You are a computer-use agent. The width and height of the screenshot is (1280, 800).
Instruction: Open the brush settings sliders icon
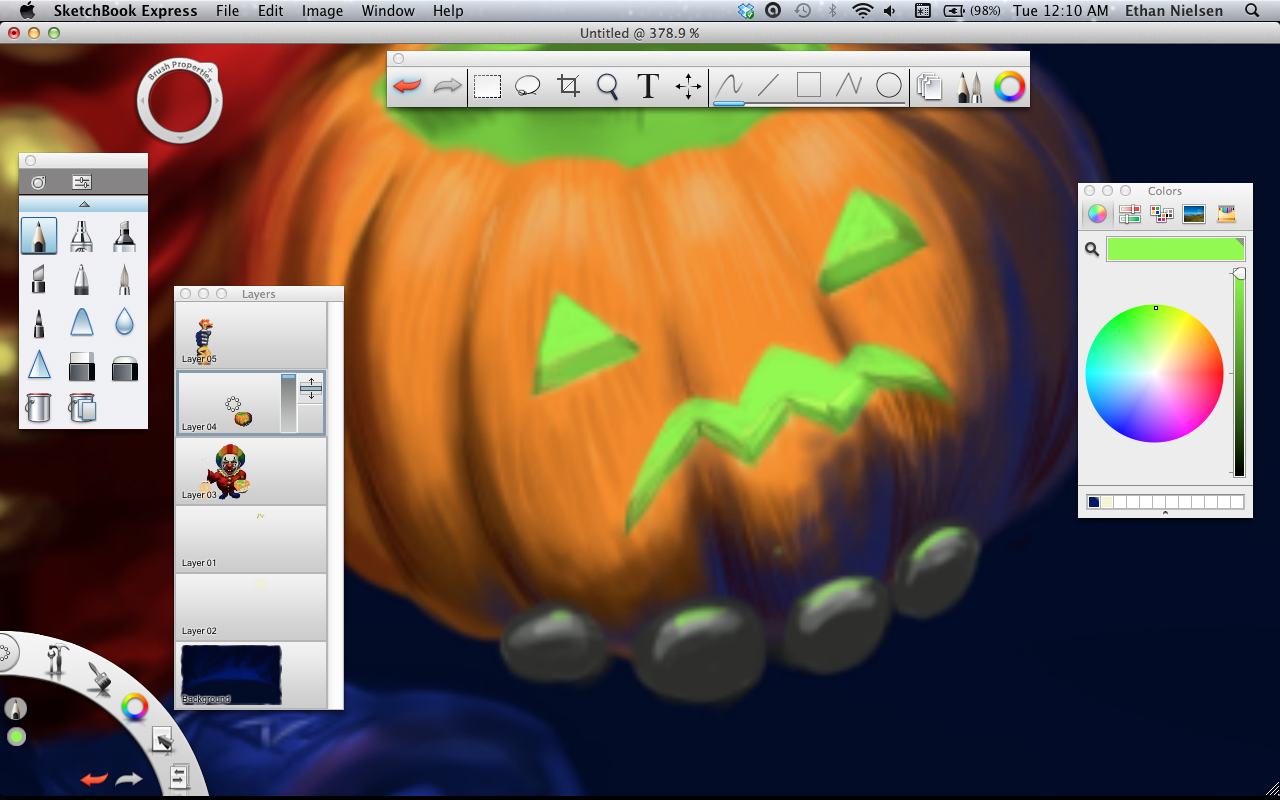[x=82, y=182]
